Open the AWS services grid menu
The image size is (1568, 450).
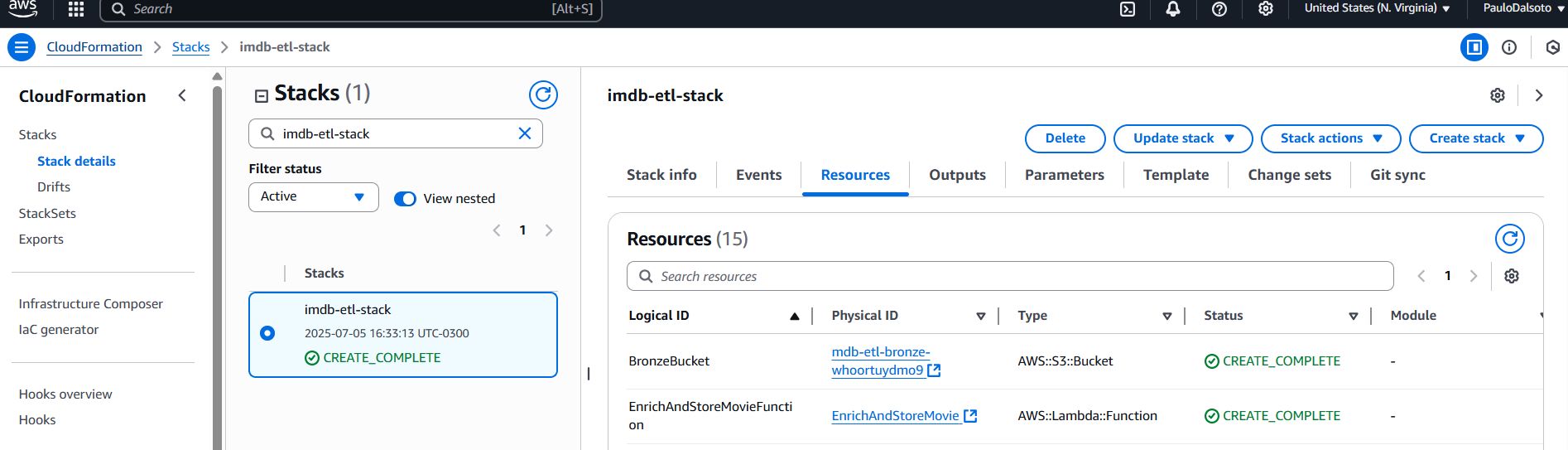[x=76, y=9]
